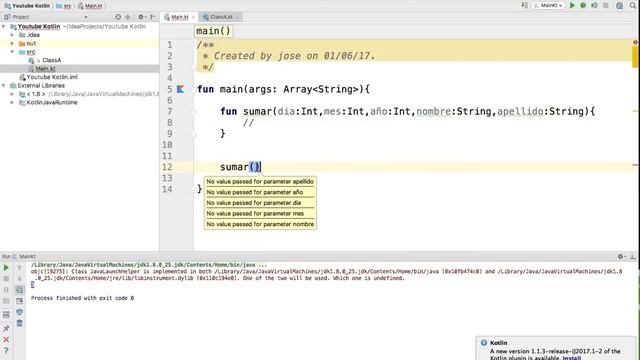The height and width of the screenshot is (360, 640).
Task: Select Main.kt in the project tree
Action: 45,69
